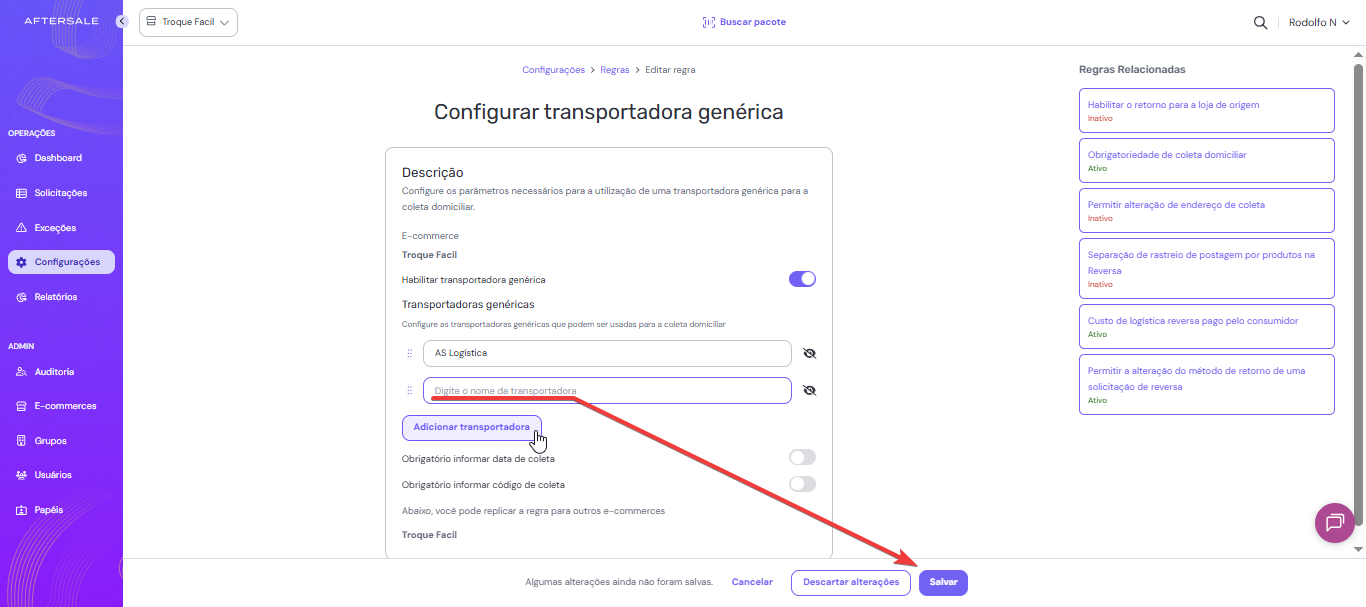Click the Relatórios sidebar icon
Viewport: 1366px width, 607px height.
pos(22,297)
